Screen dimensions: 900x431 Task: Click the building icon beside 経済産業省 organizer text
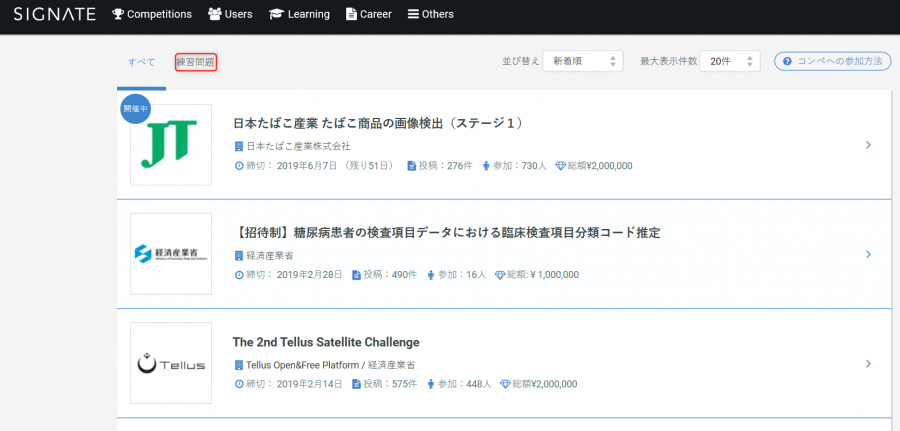[239, 255]
